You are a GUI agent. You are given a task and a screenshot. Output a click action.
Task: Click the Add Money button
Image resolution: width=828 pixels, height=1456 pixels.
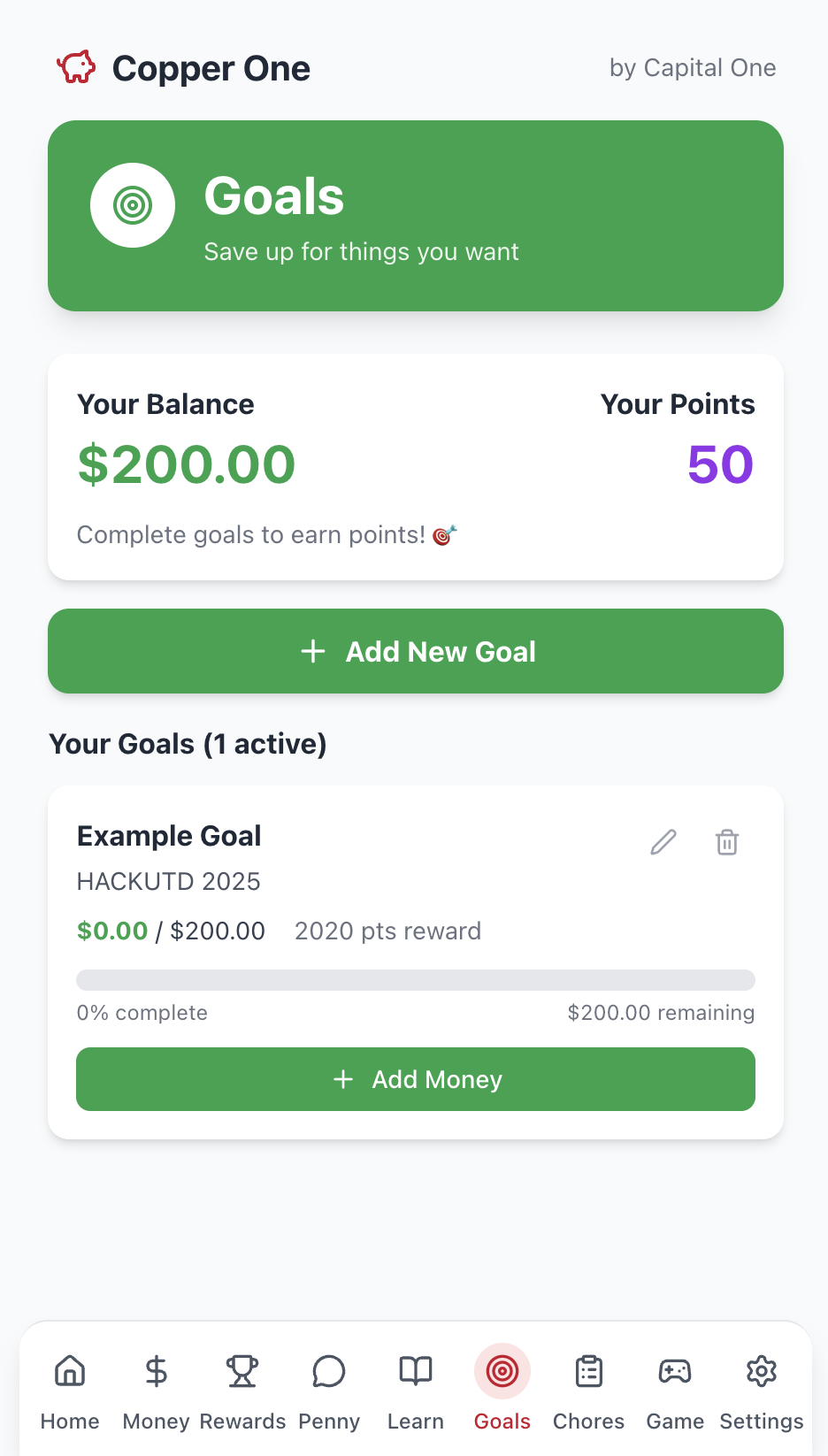(416, 1079)
